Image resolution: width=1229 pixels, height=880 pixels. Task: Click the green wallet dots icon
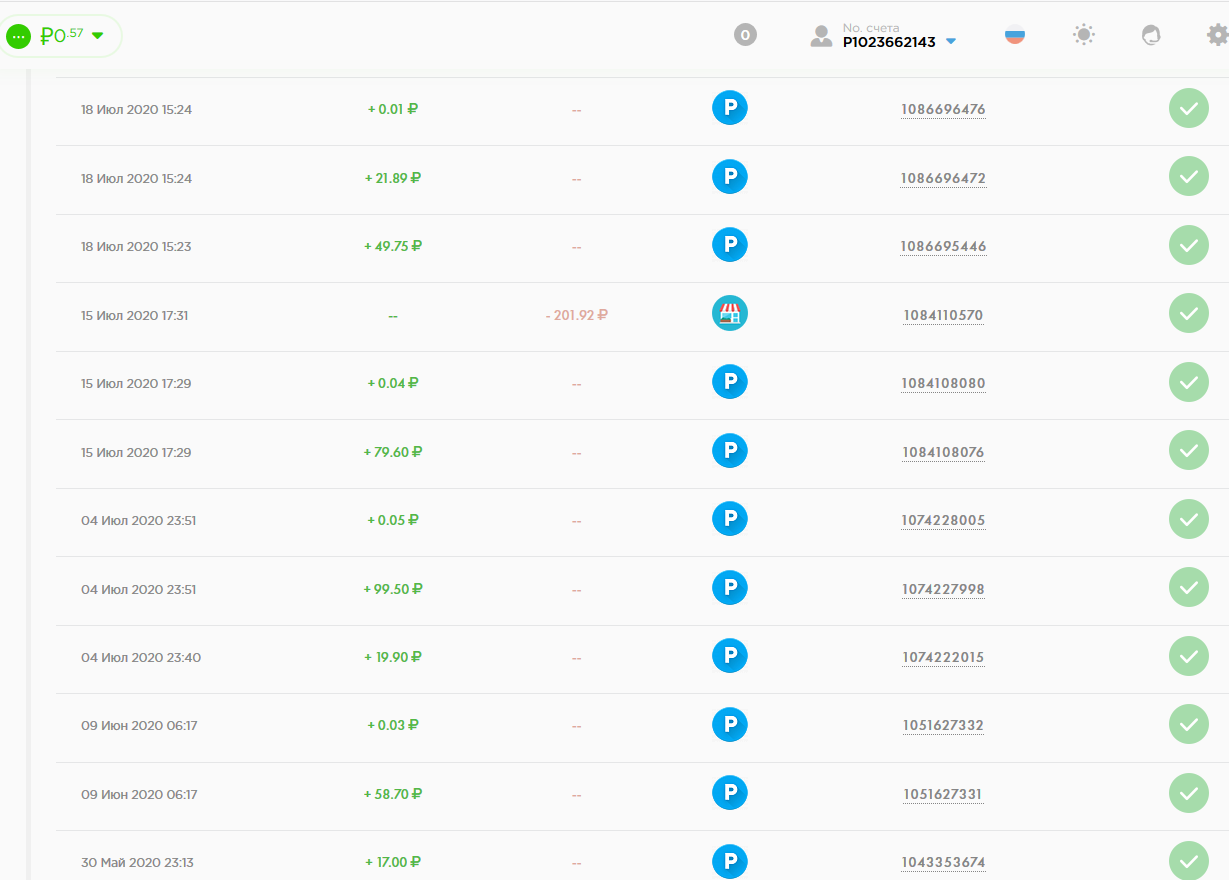[x=19, y=36]
